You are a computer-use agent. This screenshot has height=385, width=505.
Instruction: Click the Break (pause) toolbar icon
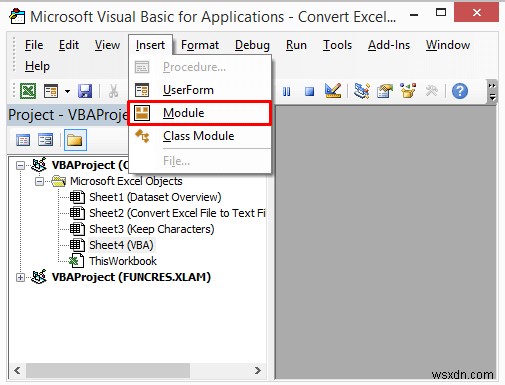click(x=286, y=91)
